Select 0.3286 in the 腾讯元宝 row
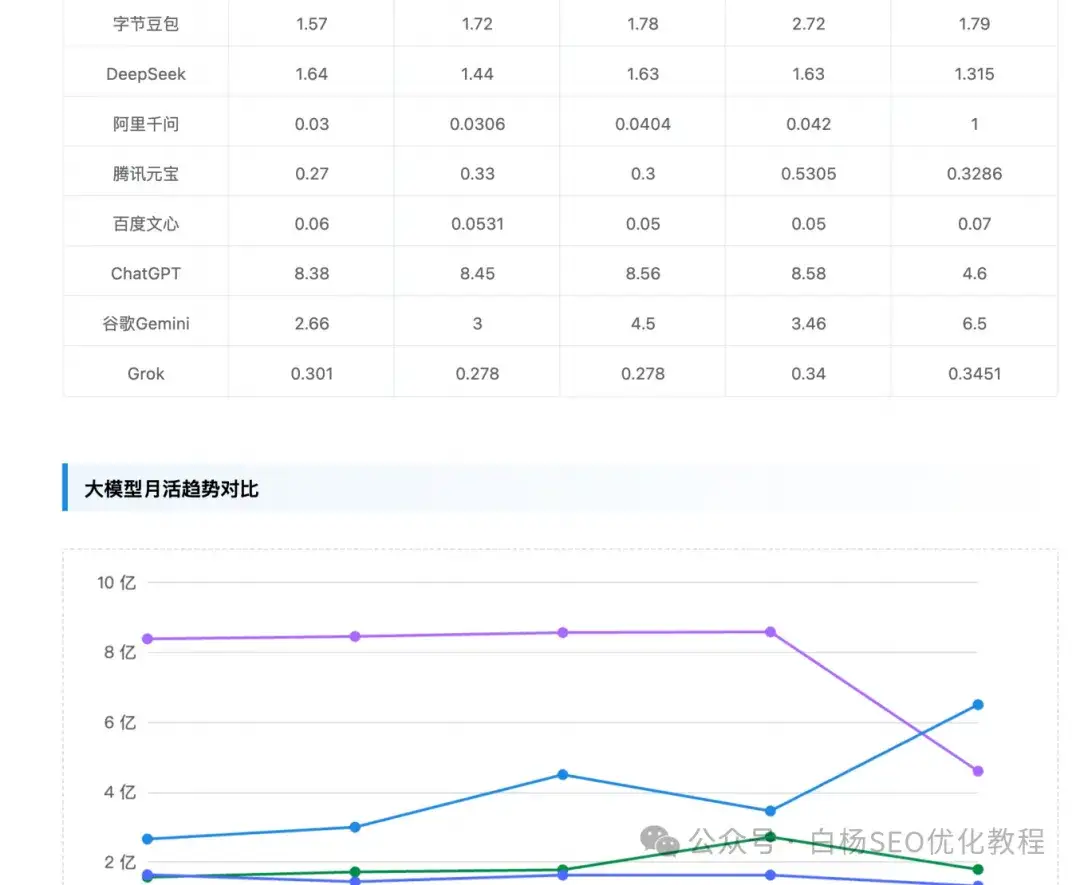The width and height of the screenshot is (1080, 885). pyautogui.click(x=974, y=174)
